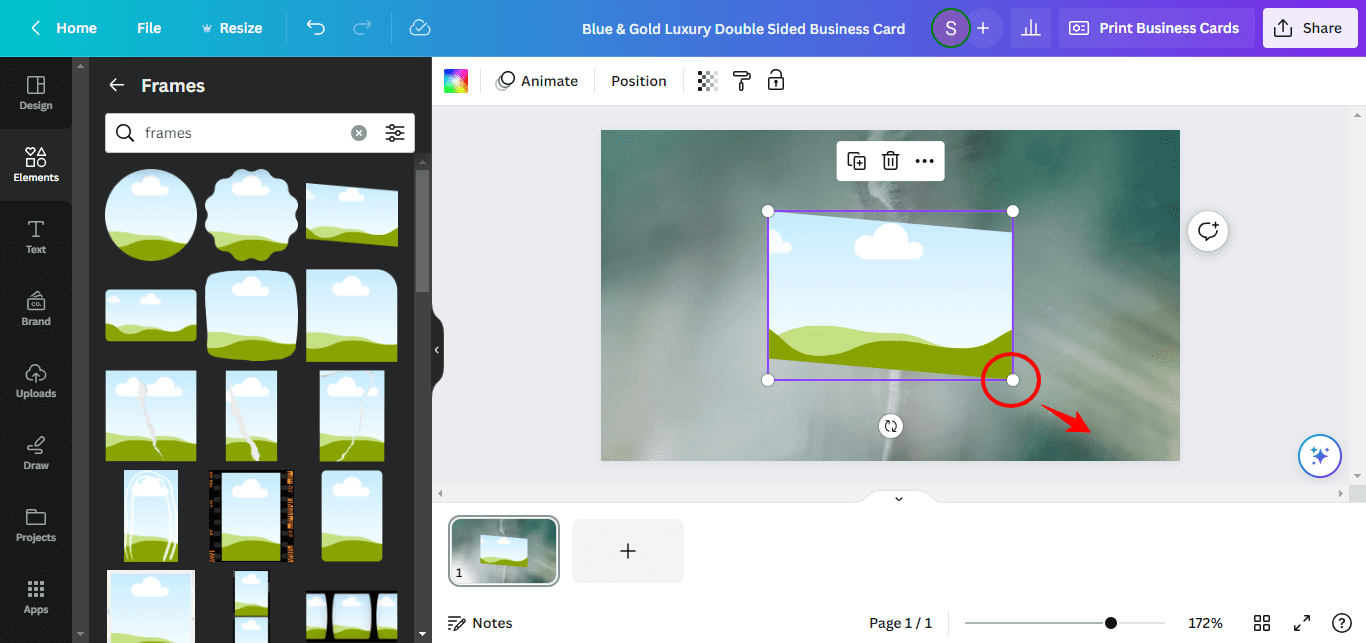
Task: Copy style using the paint roller icon
Action: coord(741,80)
